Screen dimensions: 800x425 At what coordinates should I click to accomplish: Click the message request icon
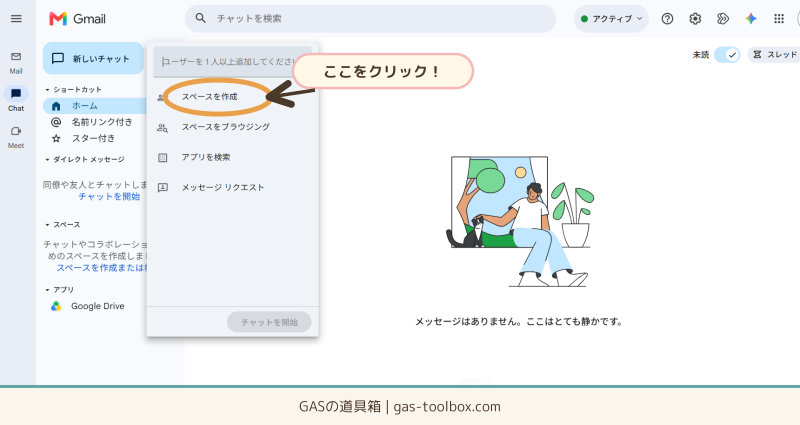pyautogui.click(x=162, y=188)
